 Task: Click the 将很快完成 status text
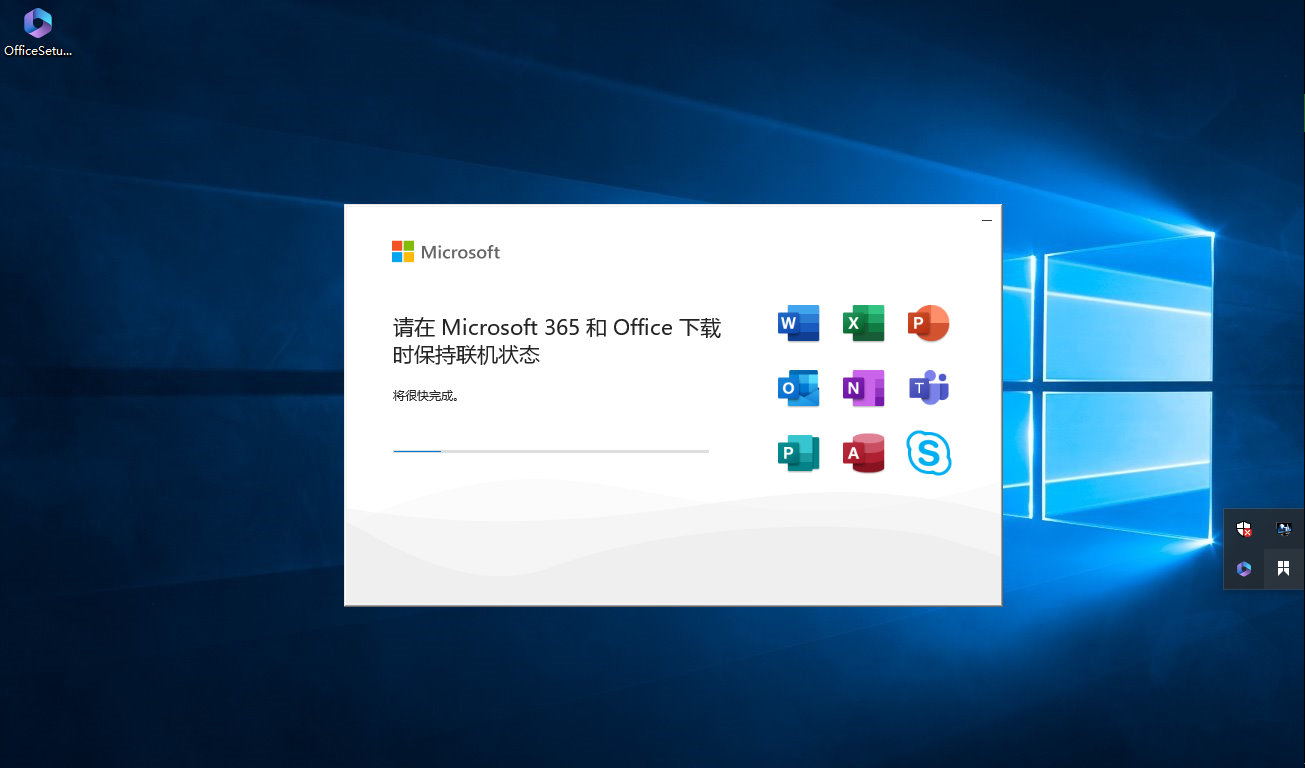[426, 396]
